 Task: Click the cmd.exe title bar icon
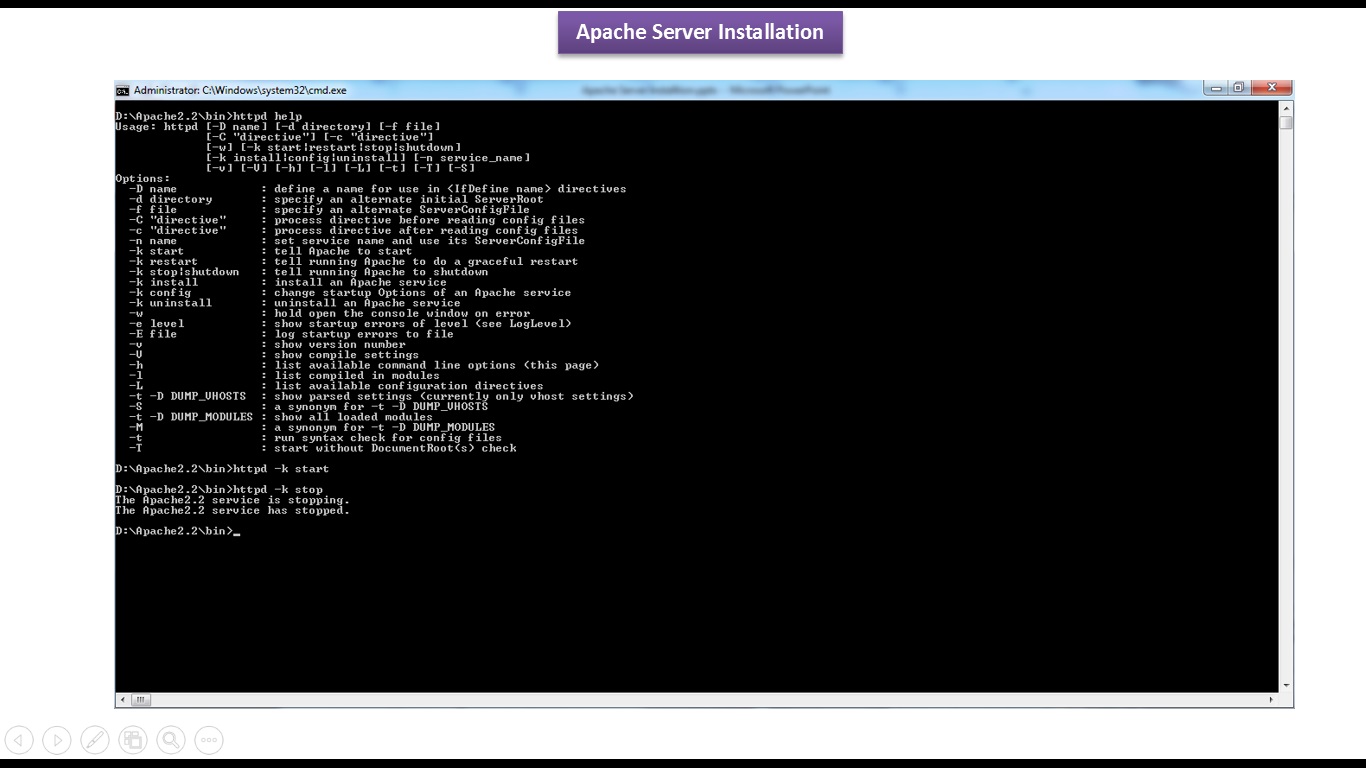122,90
